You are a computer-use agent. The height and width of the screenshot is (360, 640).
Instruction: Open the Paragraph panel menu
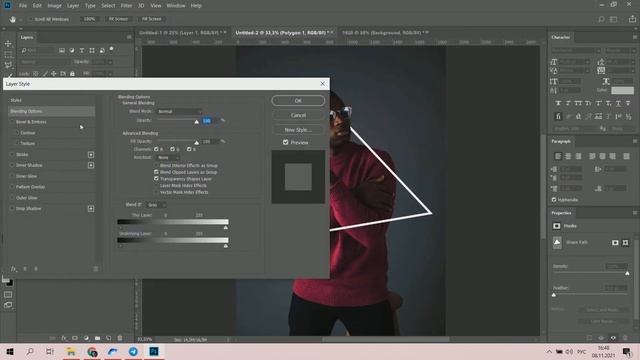635,141
